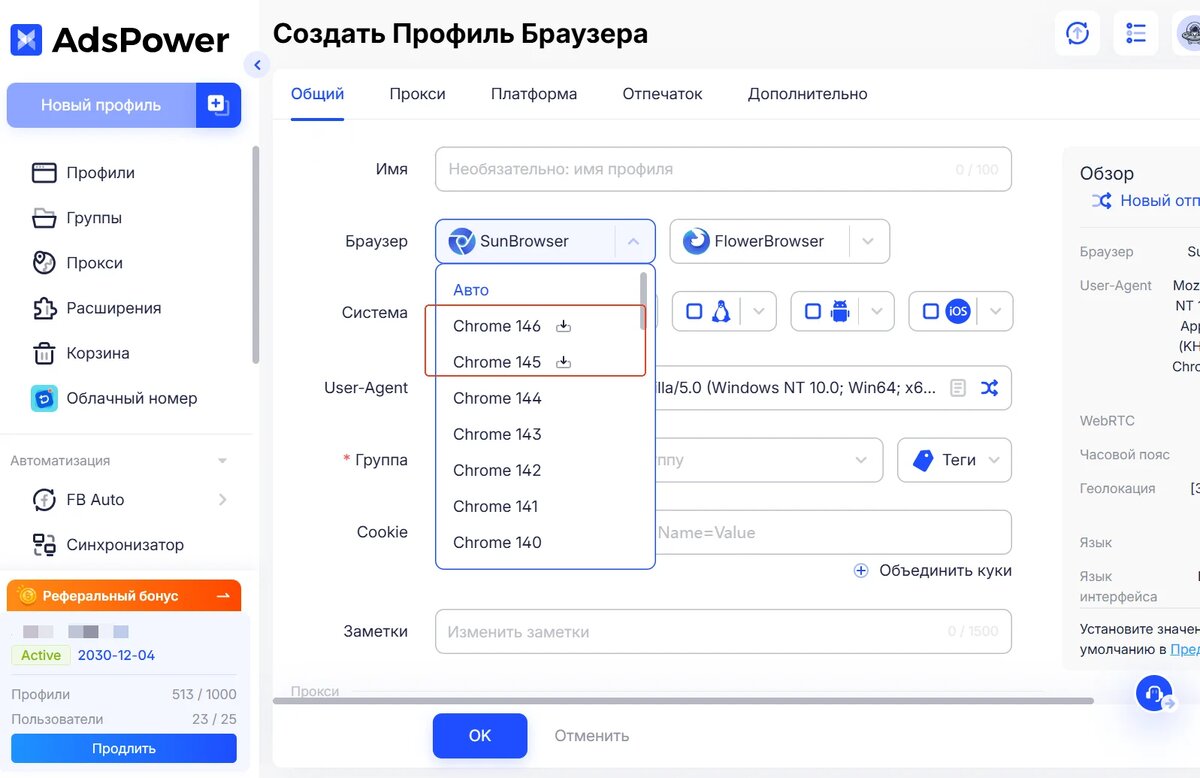This screenshot has width=1200, height=778.
Task: Click the plus icon for Объединить куки
Action: tap(861, 570)
